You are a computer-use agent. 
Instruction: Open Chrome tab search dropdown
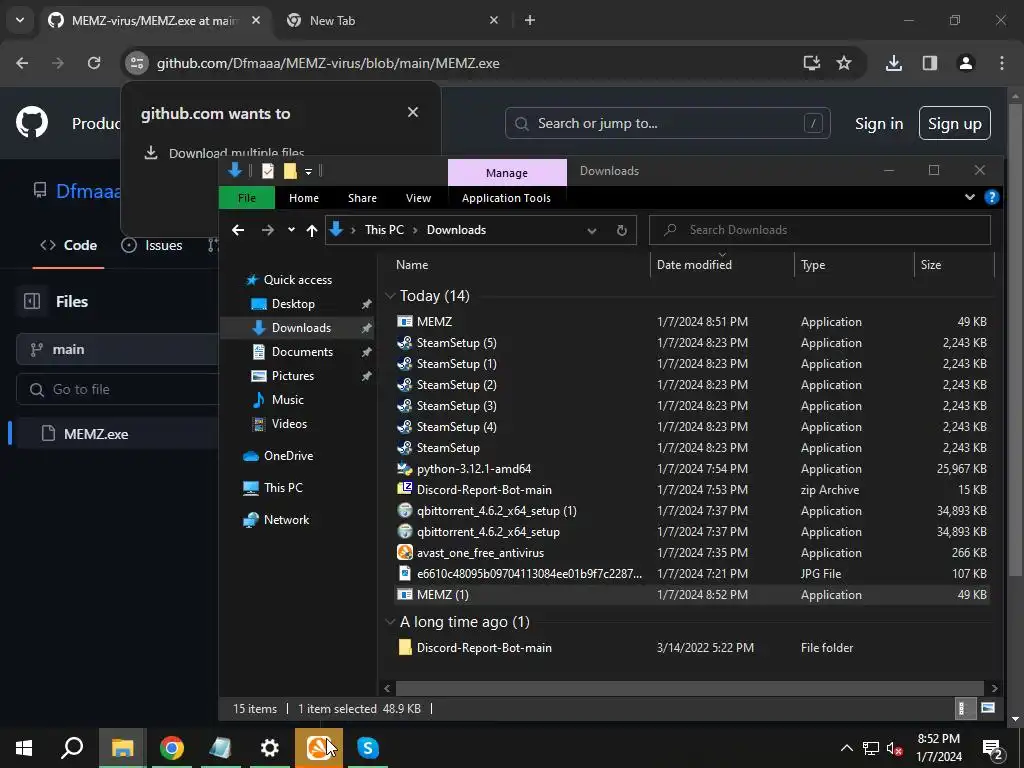click(x=20, y=20)
